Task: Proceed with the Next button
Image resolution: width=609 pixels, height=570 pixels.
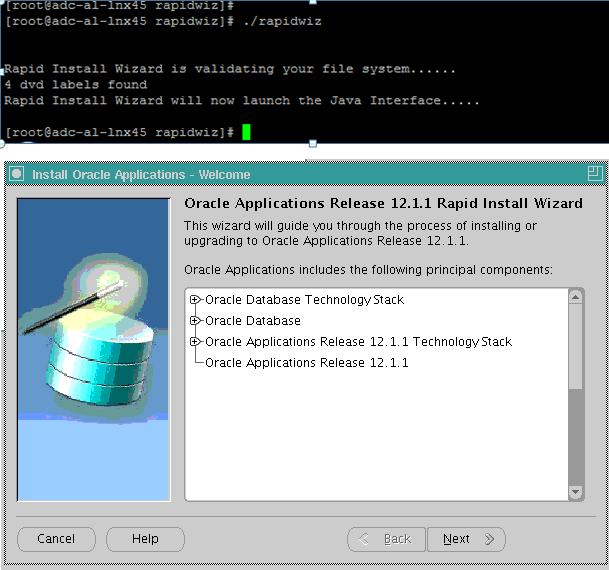Action: click(x=465, y=539)
